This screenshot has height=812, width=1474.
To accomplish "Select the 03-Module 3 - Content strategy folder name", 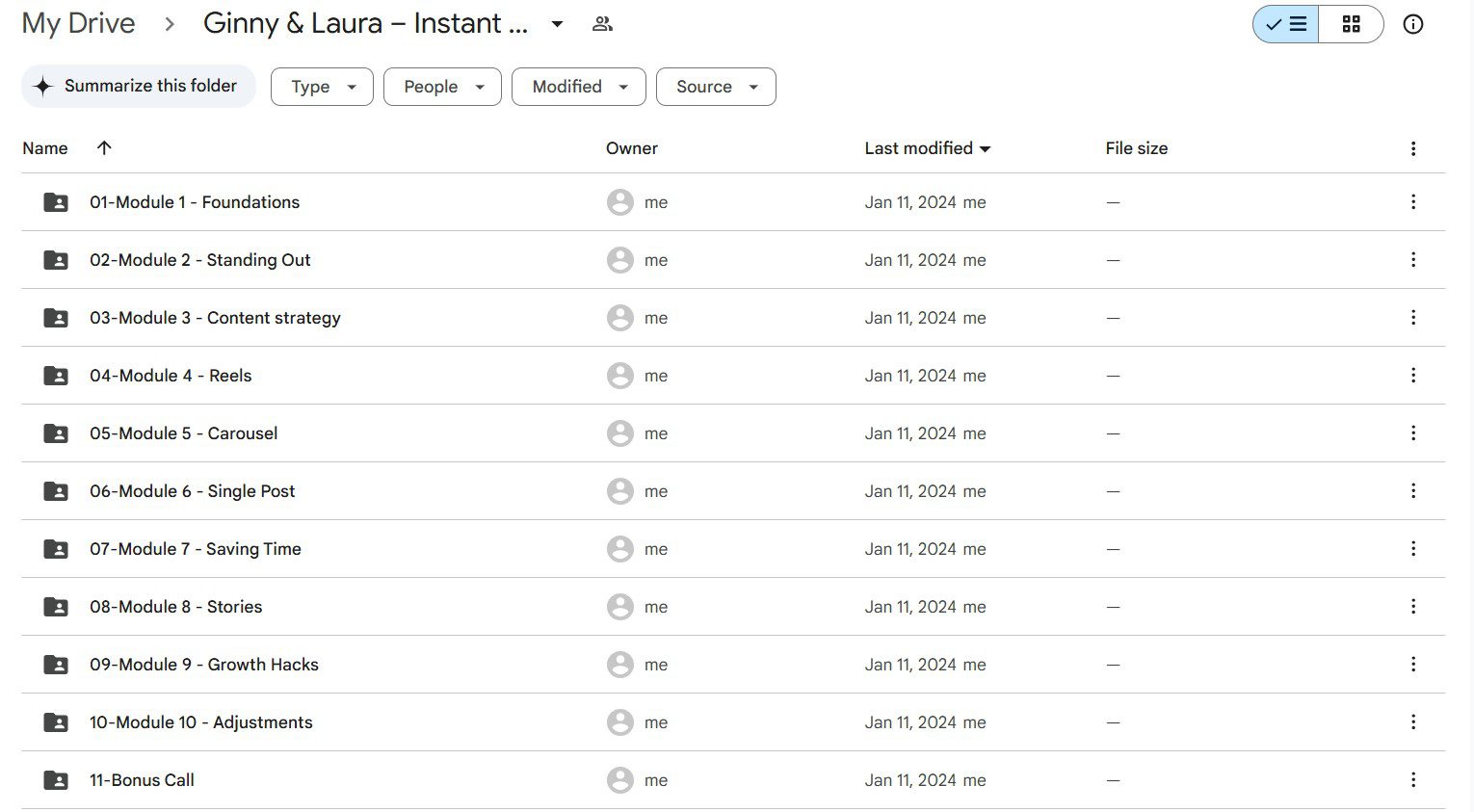I will click(215, 318).
